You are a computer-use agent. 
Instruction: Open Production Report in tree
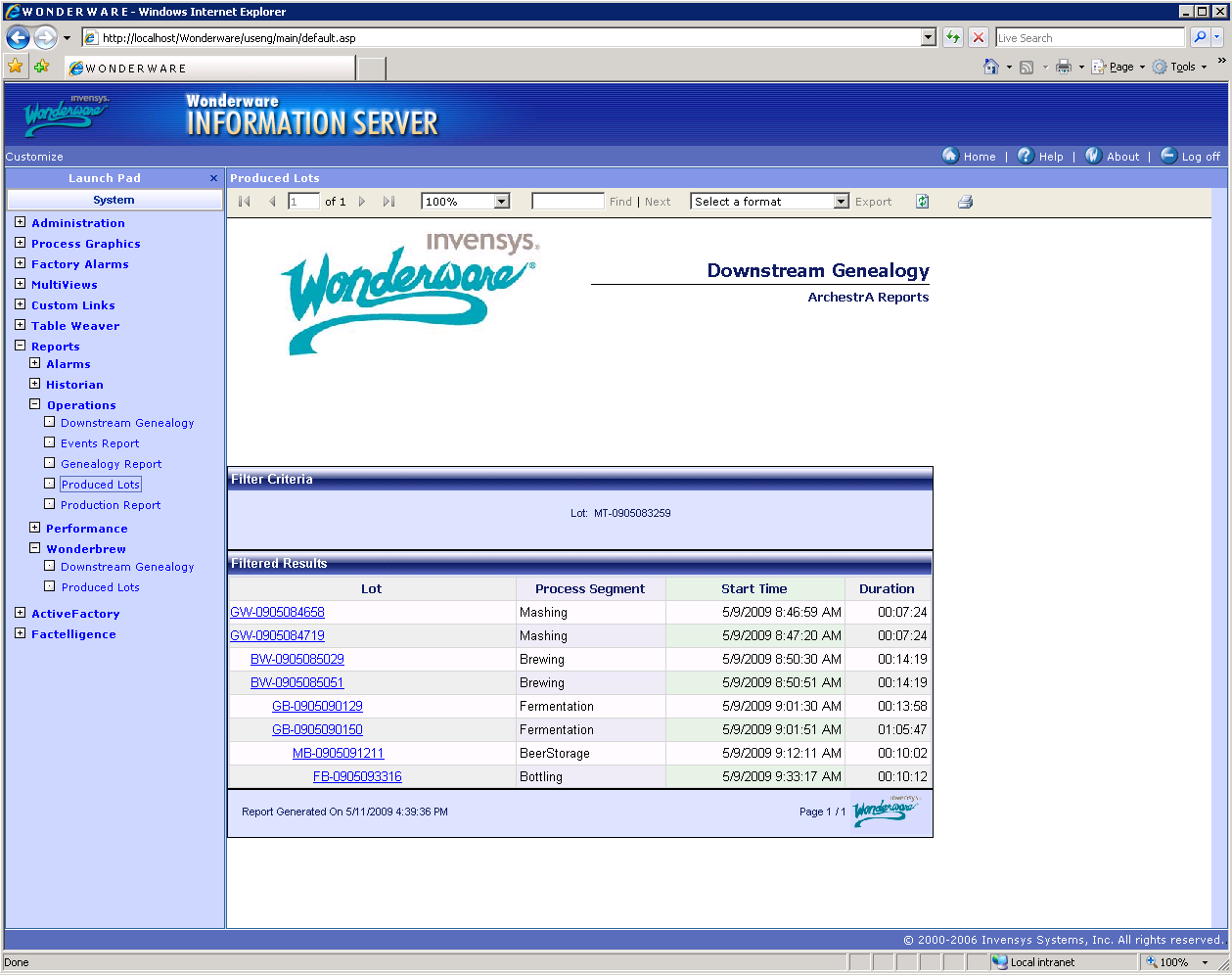tap(111, 505)
